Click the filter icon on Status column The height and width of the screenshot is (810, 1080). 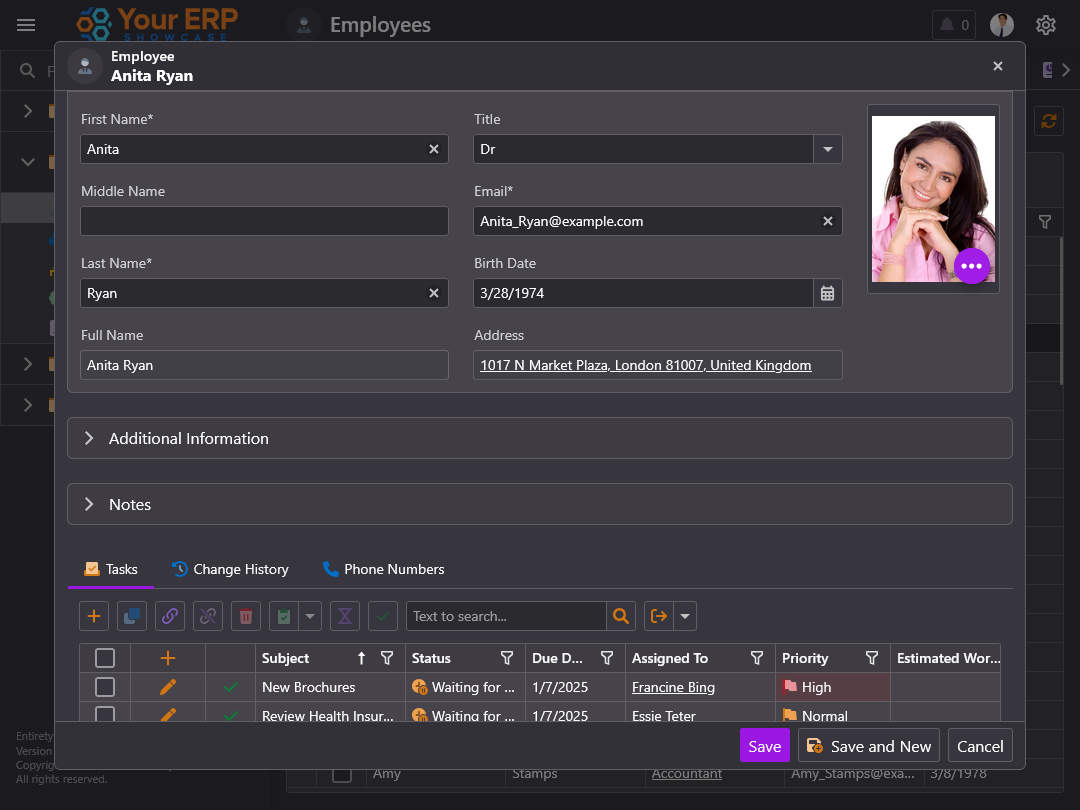pos(507,658)
